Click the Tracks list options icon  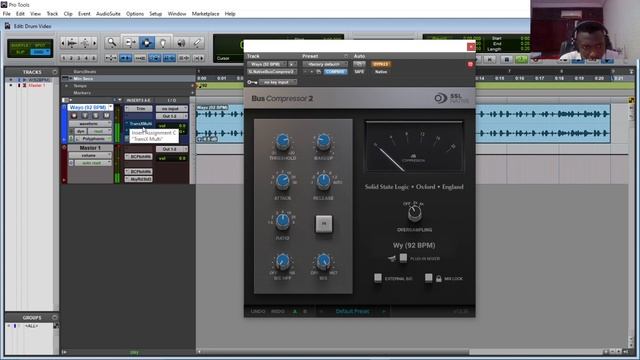pyautogui.click(x=55, y=72)
